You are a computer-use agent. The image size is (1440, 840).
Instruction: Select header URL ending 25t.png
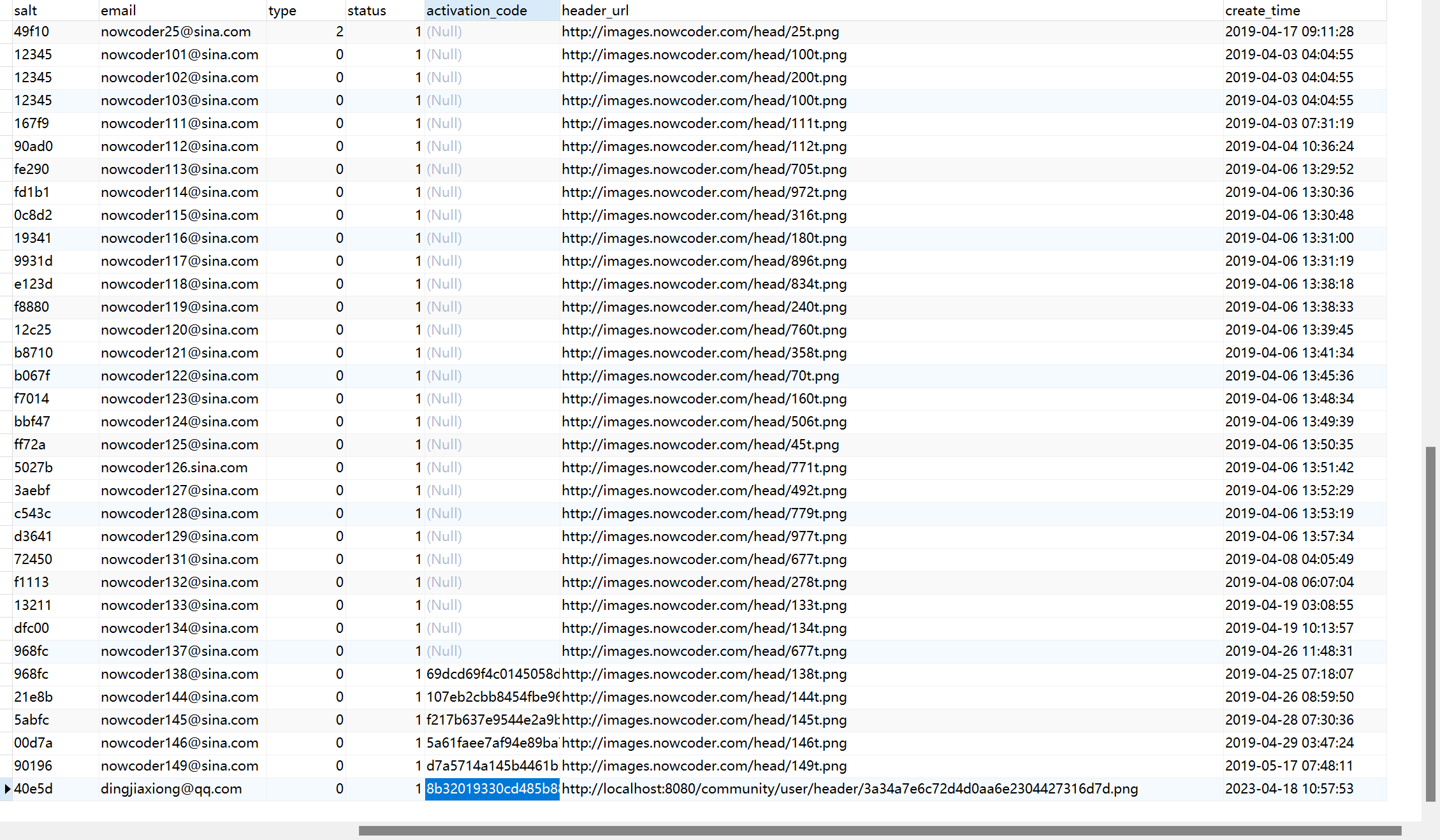point(891,32)
